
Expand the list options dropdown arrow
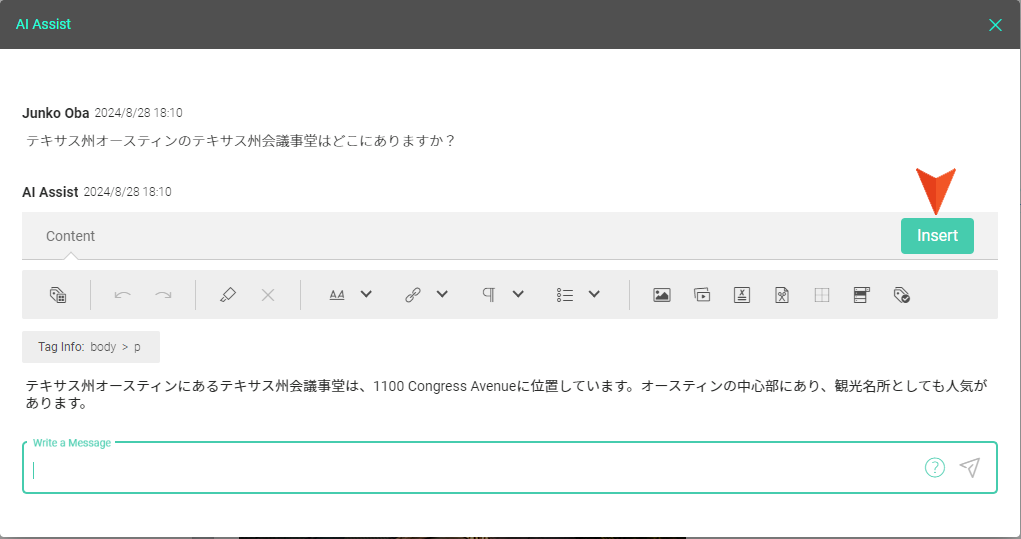point(594,294)
